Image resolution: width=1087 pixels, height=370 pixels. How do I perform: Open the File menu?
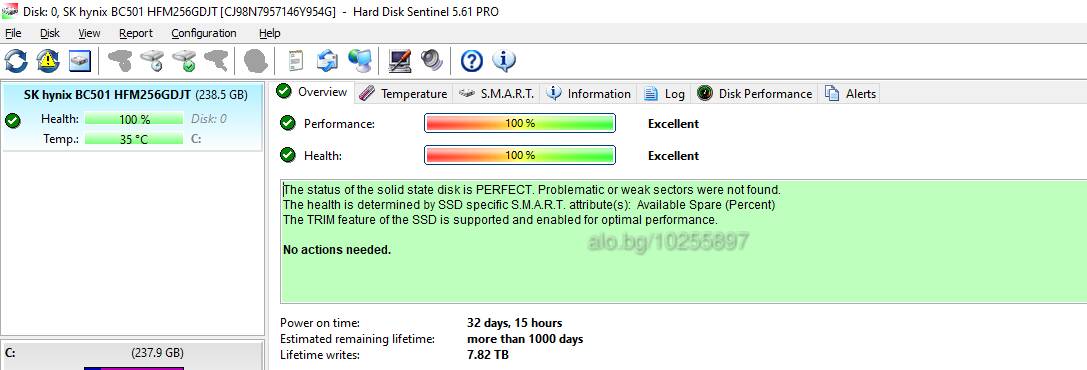tap(13, 33)
